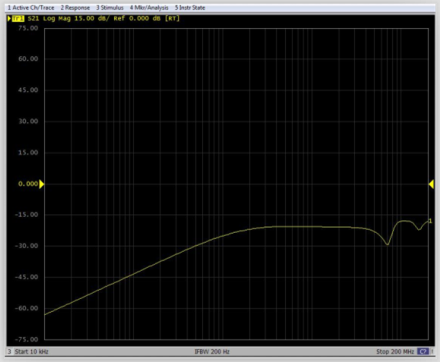This screenshot has width=440, height=362.
Task: Select the highlighted Tr1 trace label
Action: click(x=18, y=18)
